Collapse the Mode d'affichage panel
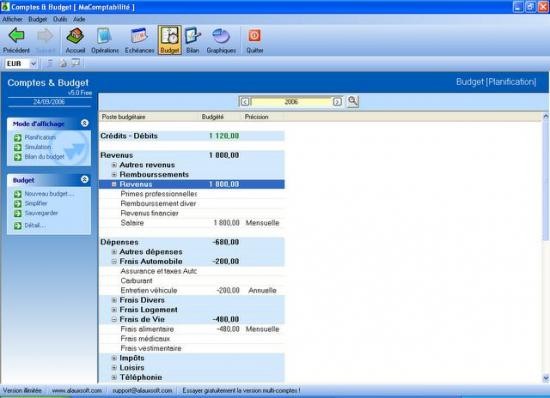This screenshot has width=550, height=398. tap(85, 123)
